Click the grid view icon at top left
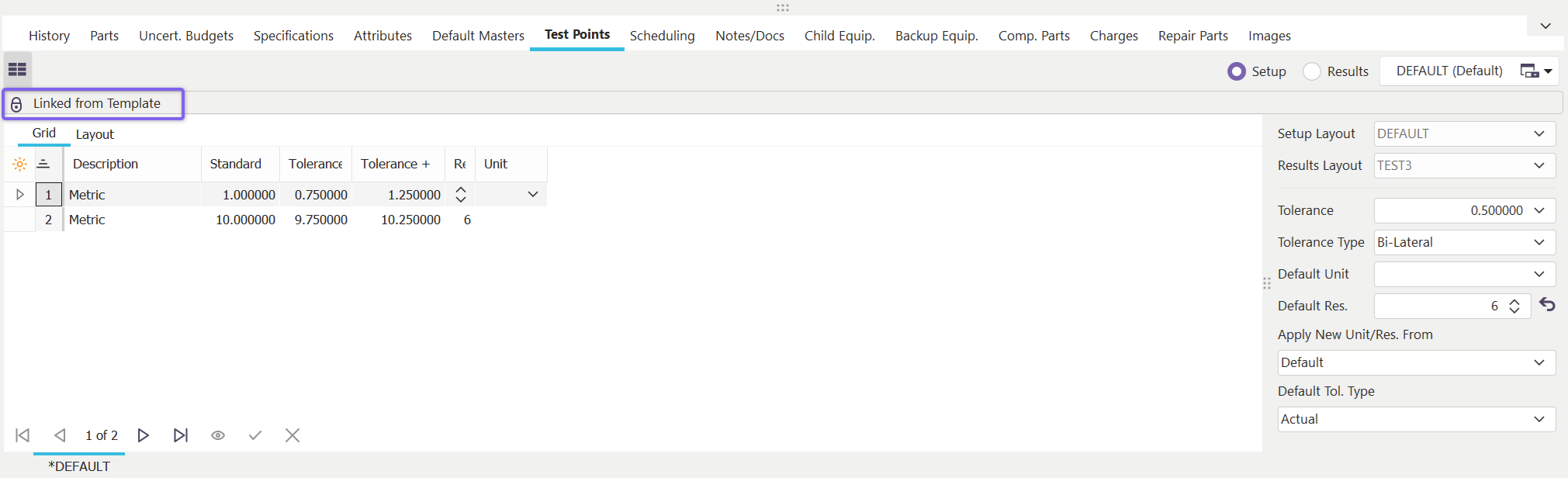This screenshot has height=478, width=1568. pyautogui.click(x=17, y=70)
